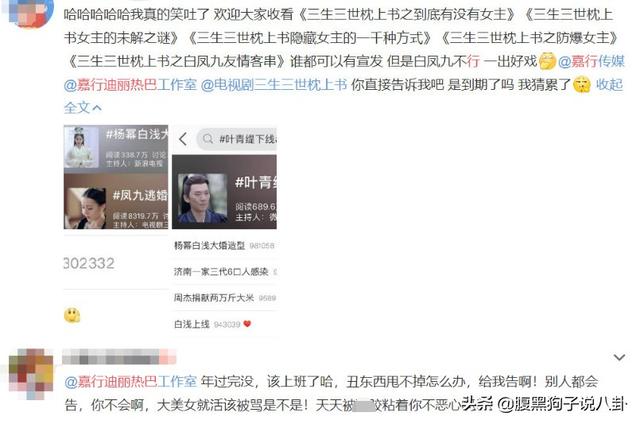Tap the back arrow in embedded screenshot
The image size is (640, 424).
[183, 139]
